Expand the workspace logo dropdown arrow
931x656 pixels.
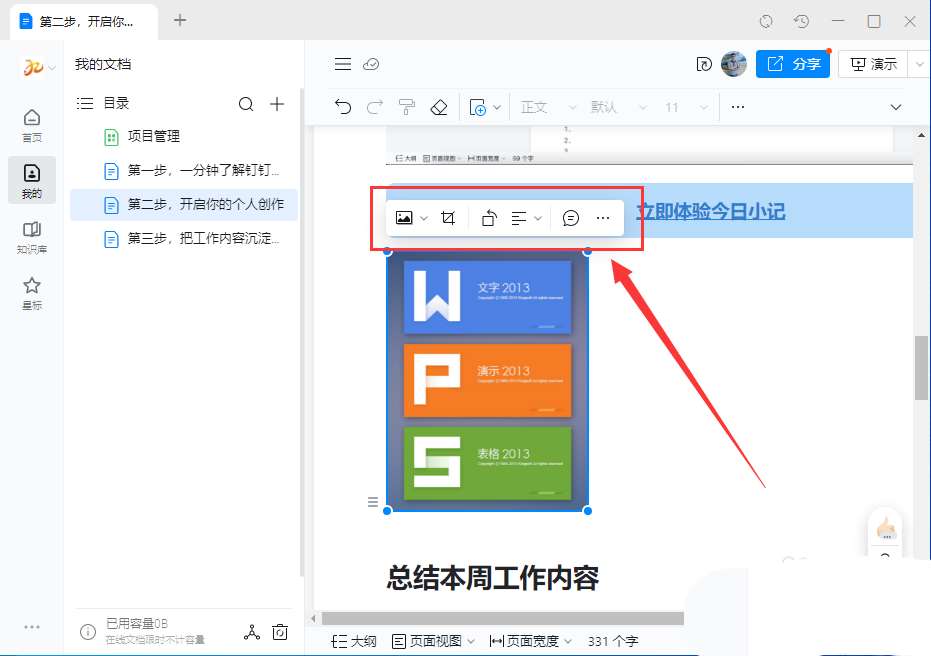pos(52,68)
